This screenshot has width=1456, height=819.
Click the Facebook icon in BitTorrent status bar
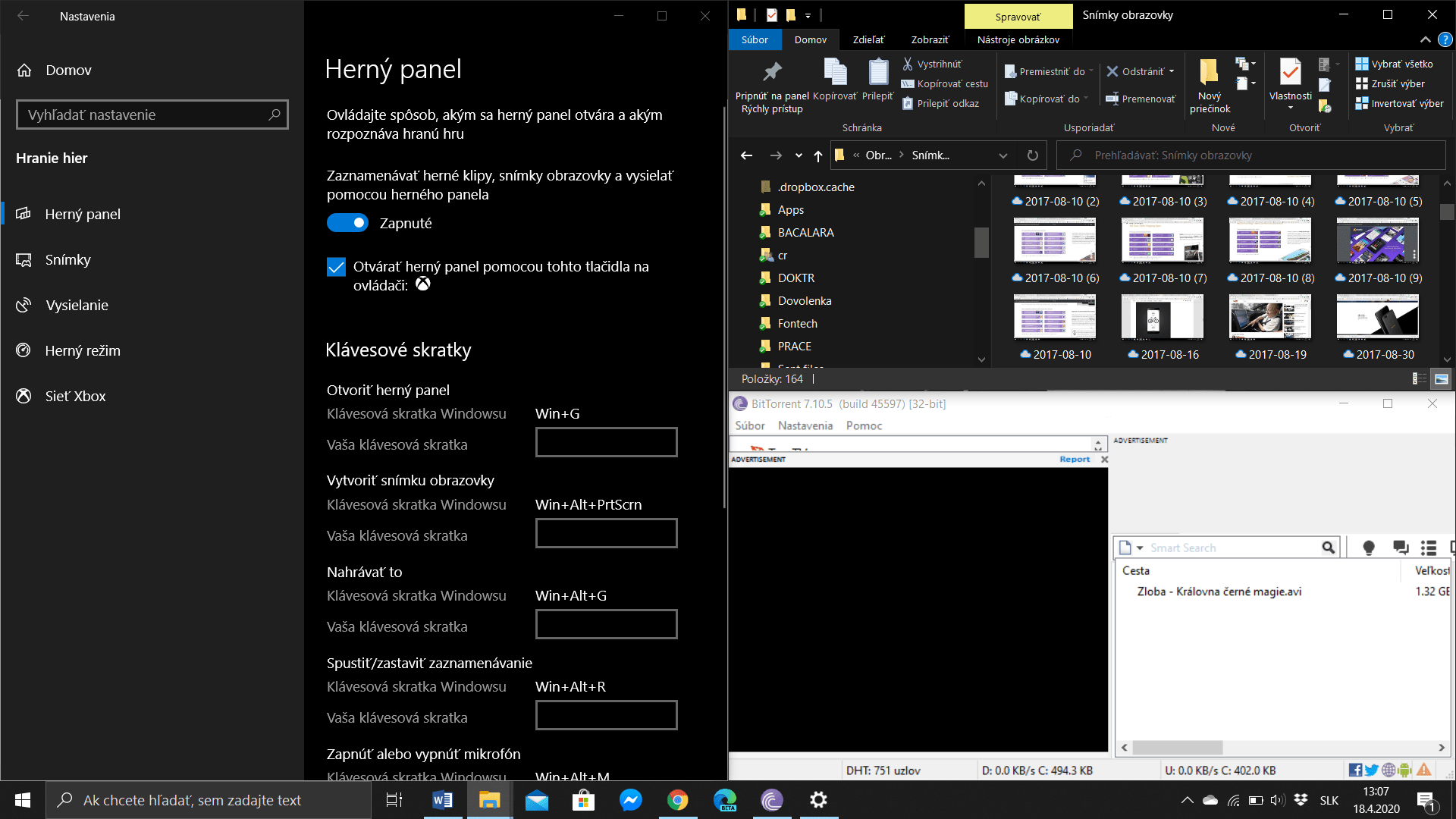(x=1355, y=770)
